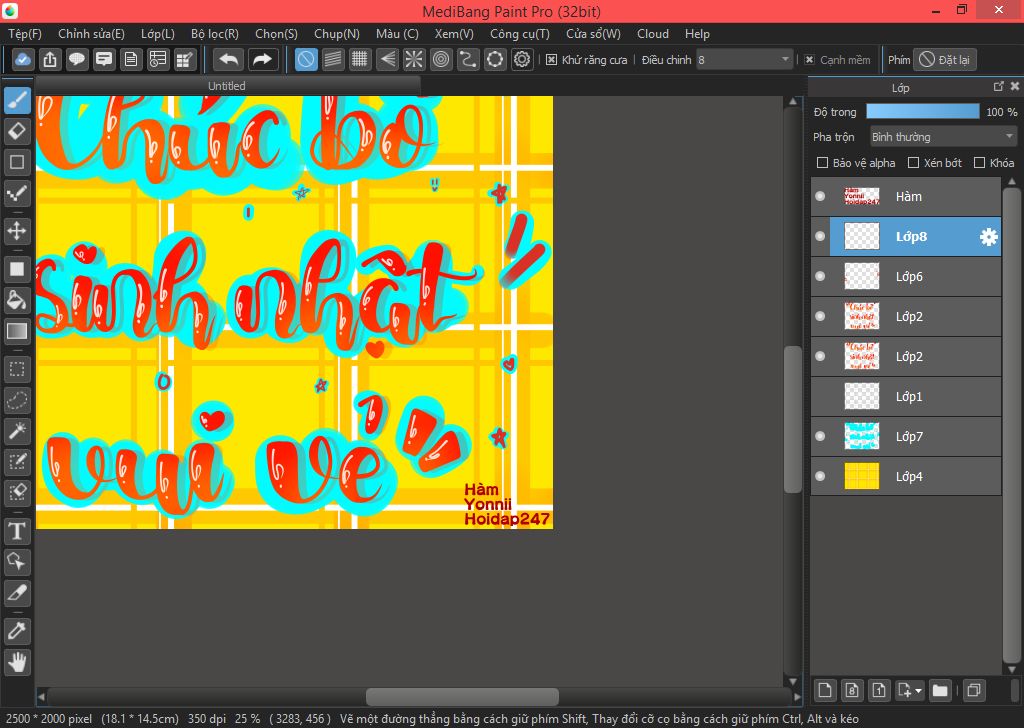Undock the Lớp panel with the float icon
This screenshot has width=1024, height=728.
998,86
